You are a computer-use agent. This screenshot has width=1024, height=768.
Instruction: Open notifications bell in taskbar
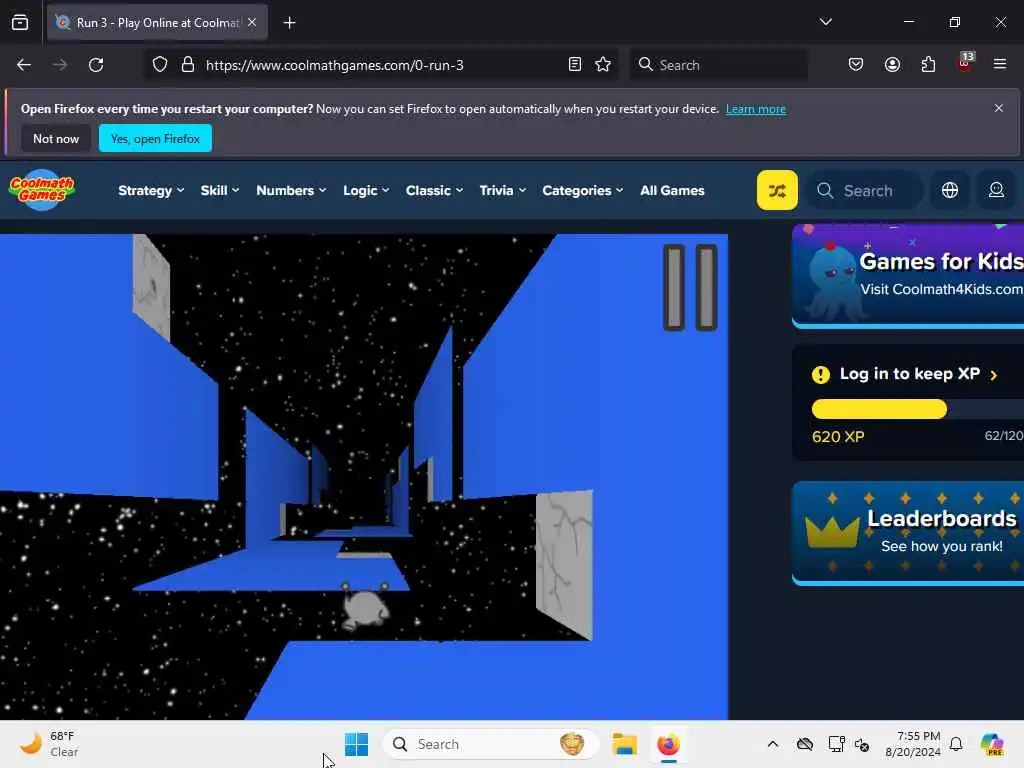[x=956, y=744]
